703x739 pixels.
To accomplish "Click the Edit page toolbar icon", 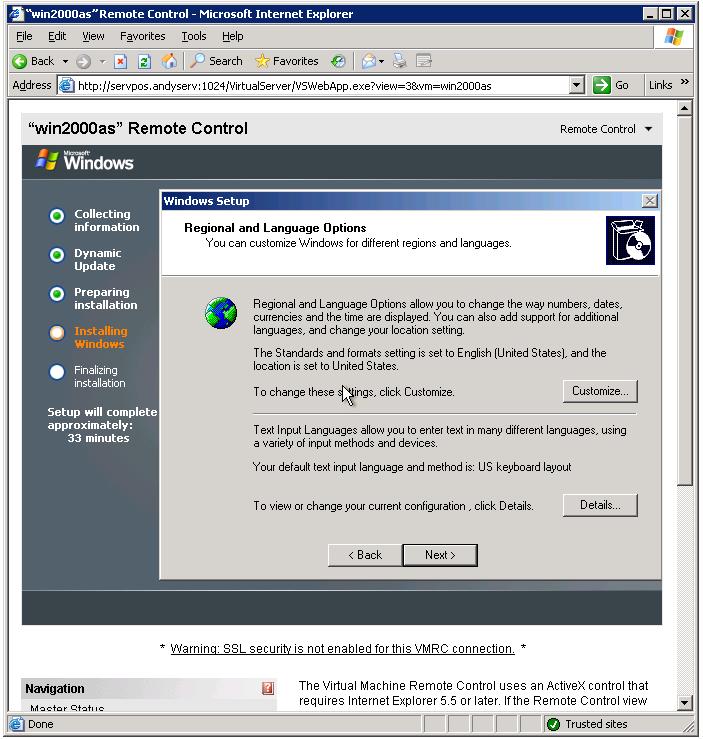I will 424,61.
